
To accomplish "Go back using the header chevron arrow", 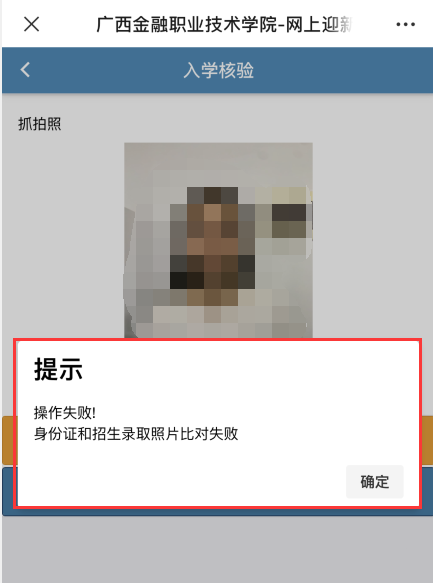I will coord(25,70).
